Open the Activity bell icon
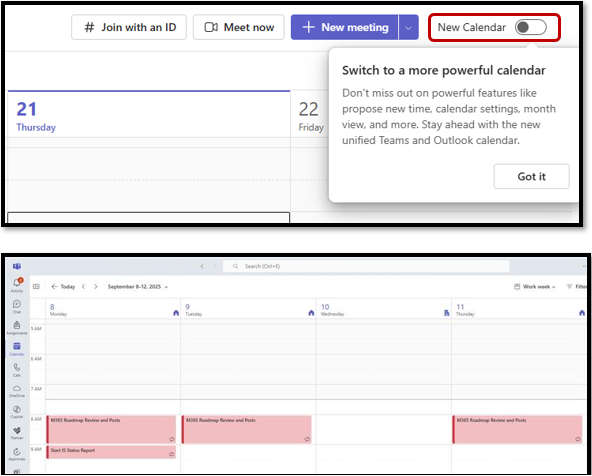Image resolution: width=592 pixels, height=476 pixels. [x=17, y=285]
